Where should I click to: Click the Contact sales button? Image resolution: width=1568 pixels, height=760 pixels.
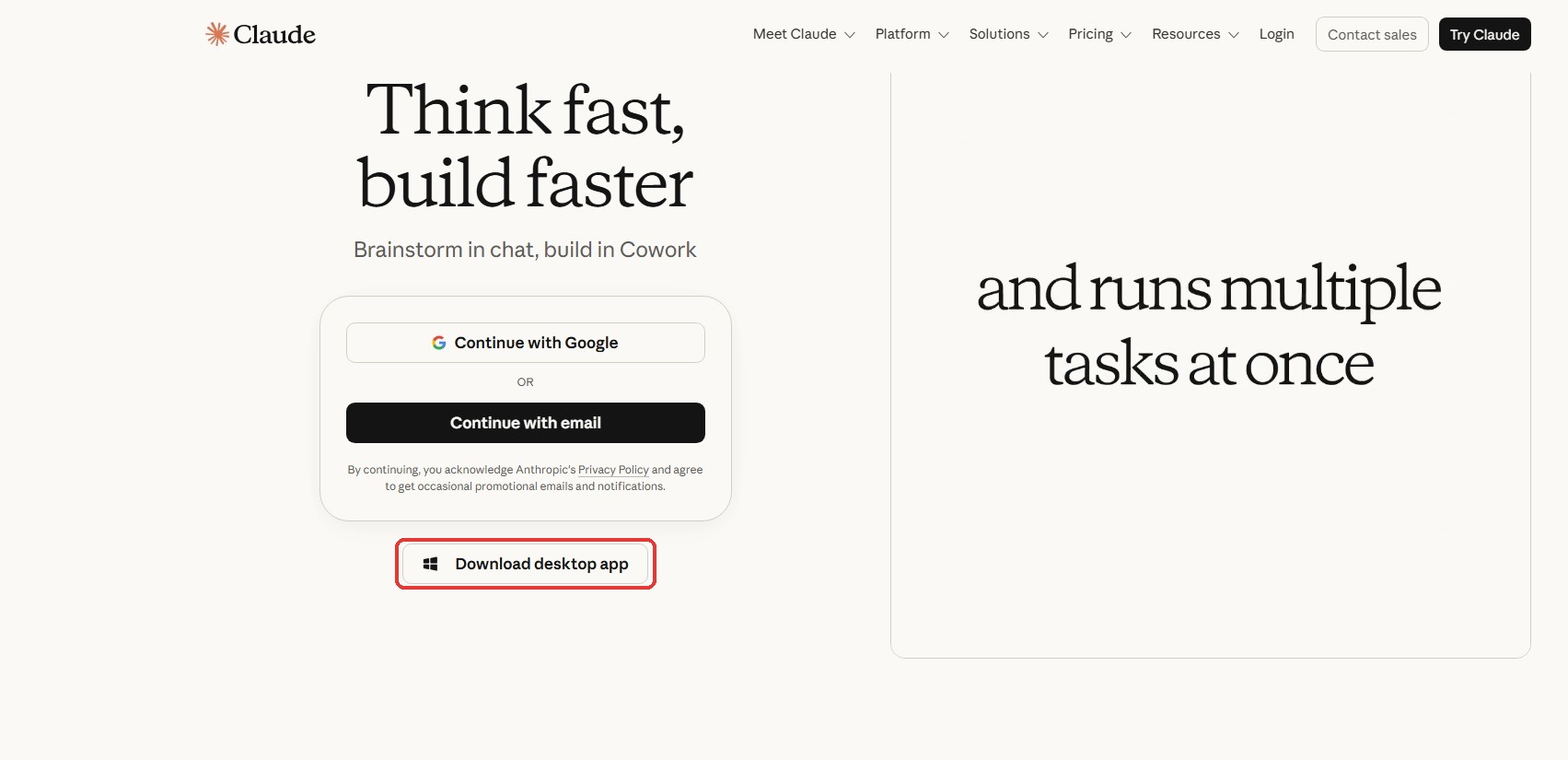click(x=1372, y=34)
